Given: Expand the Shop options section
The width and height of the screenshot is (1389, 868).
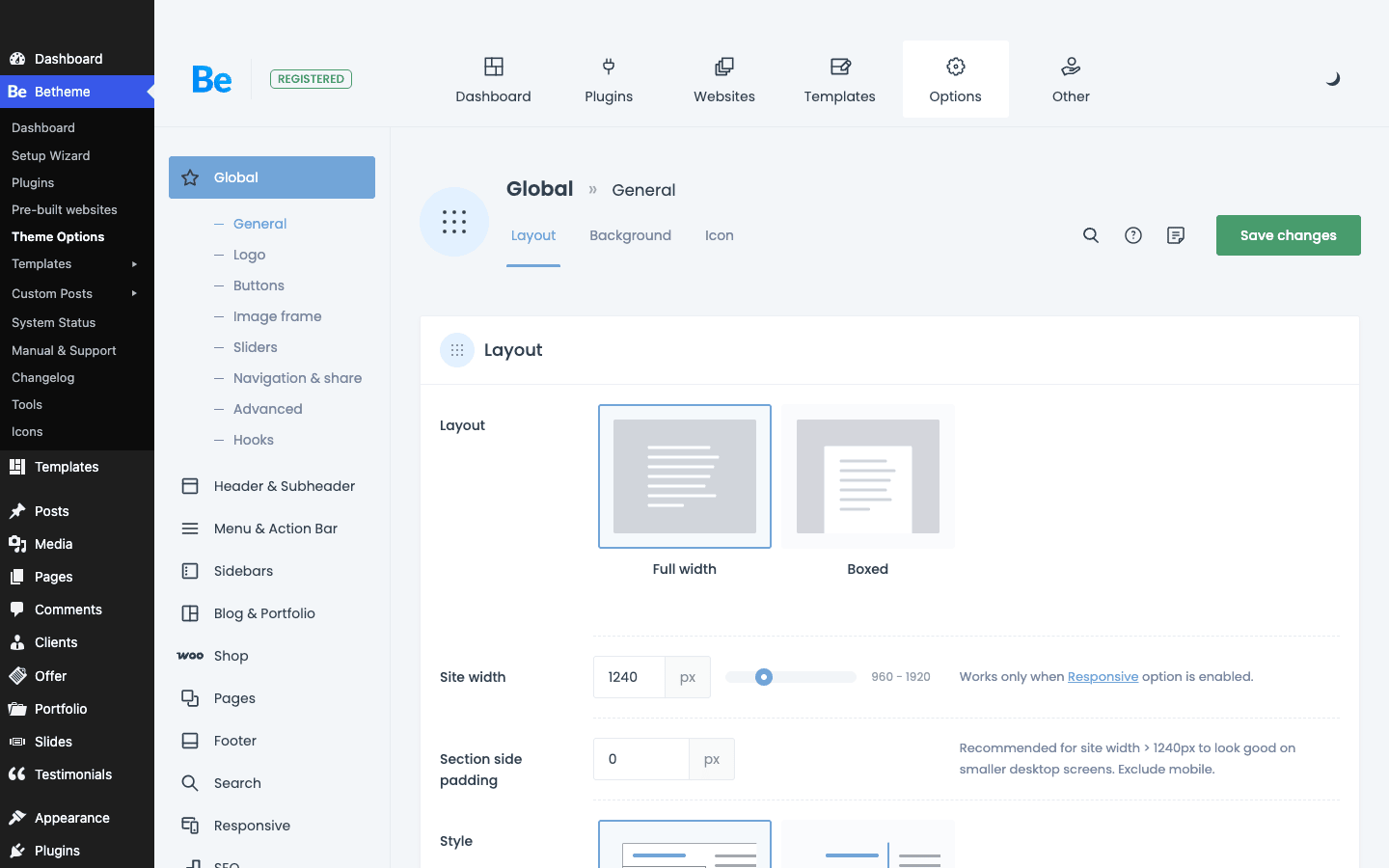Looking at the screenshot, I should pyautogui.click(x=272, y=656).
